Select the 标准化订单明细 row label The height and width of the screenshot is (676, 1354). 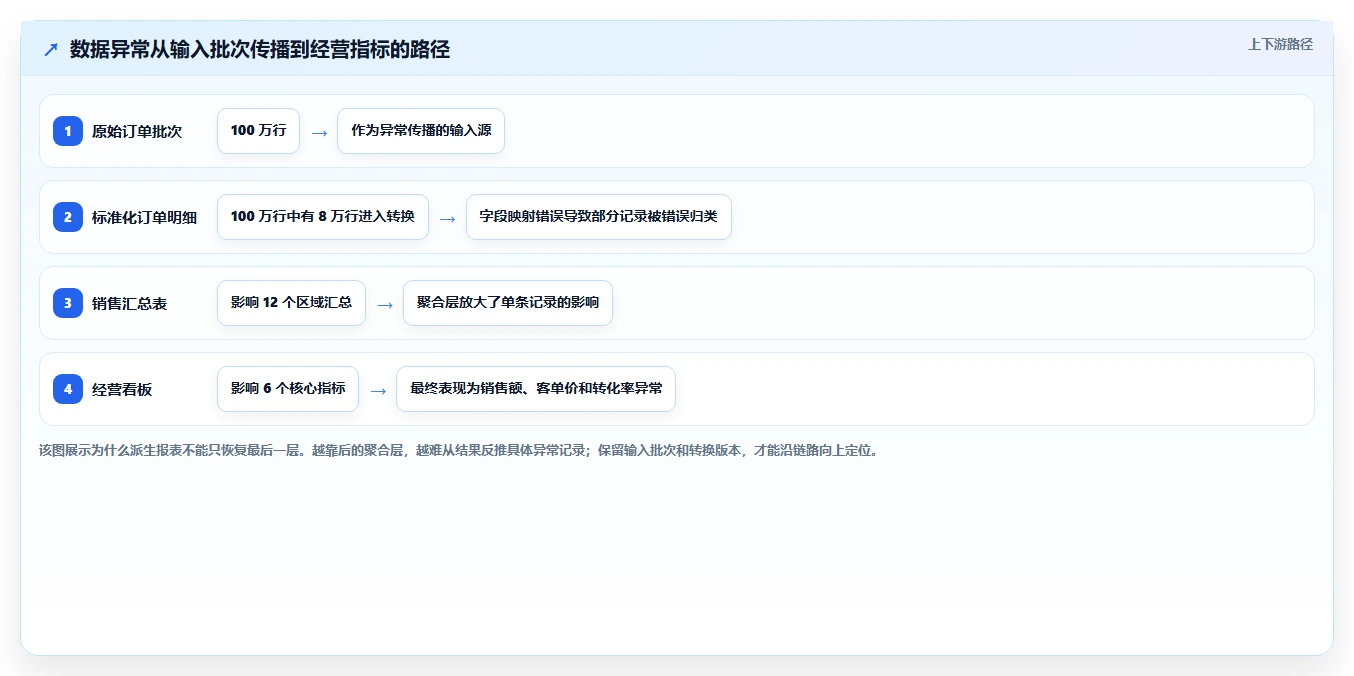click(145, 217)
